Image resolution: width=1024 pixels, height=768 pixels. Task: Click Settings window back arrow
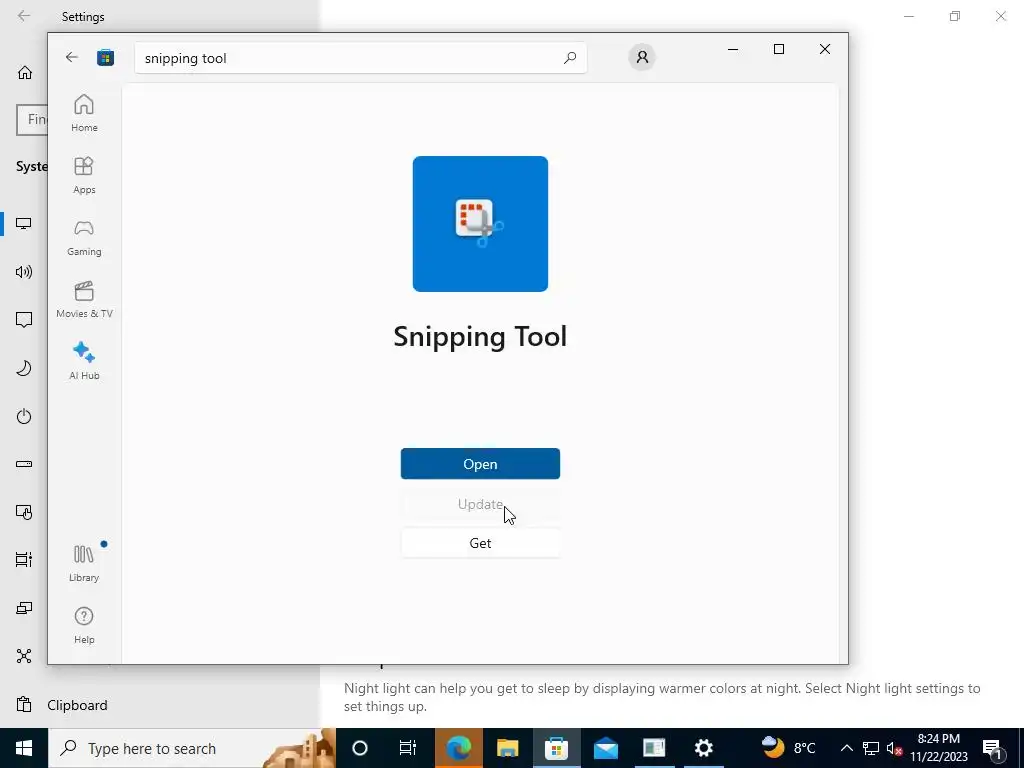[24, 16]
